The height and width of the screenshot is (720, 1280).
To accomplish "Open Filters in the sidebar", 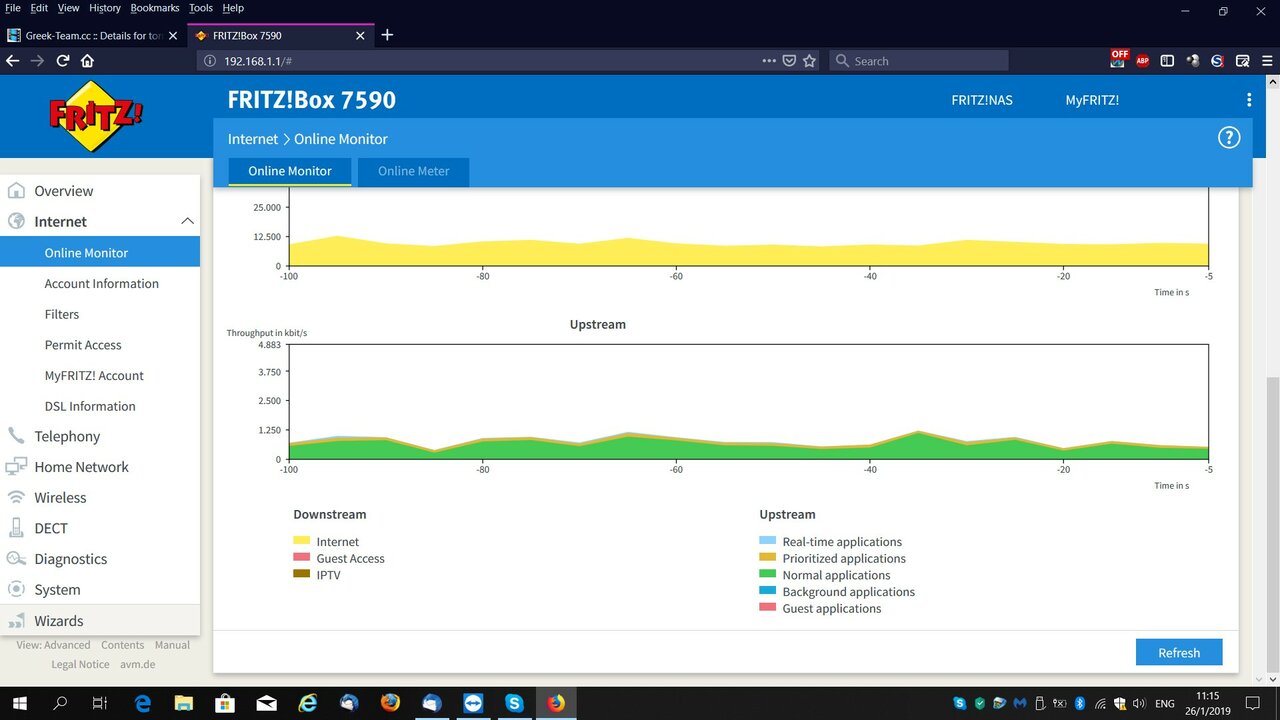I will coord(61,314).
